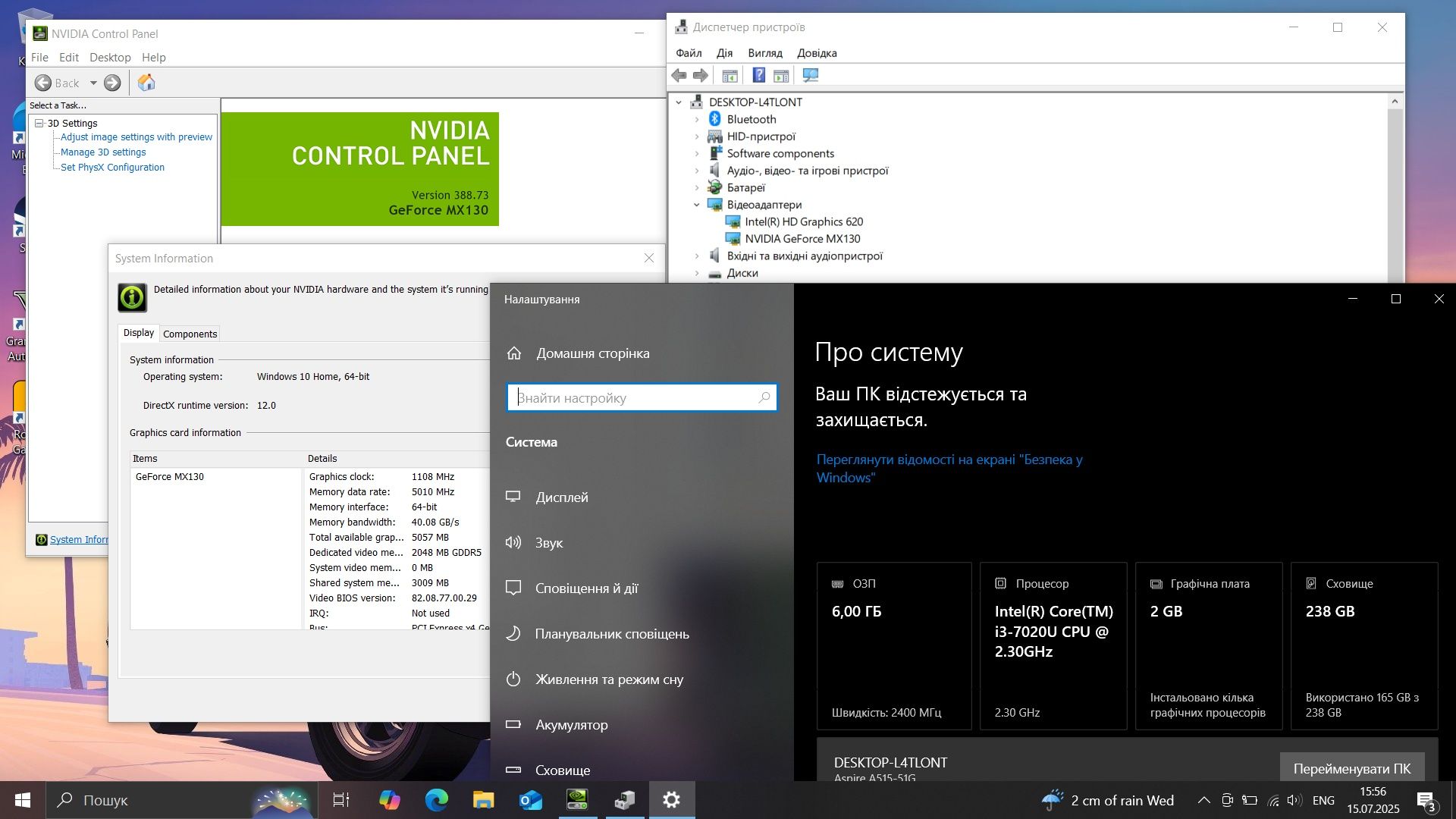Select the Display tab in System Information
Viewport: 1456px width, 819px height.
coord(139,333)
